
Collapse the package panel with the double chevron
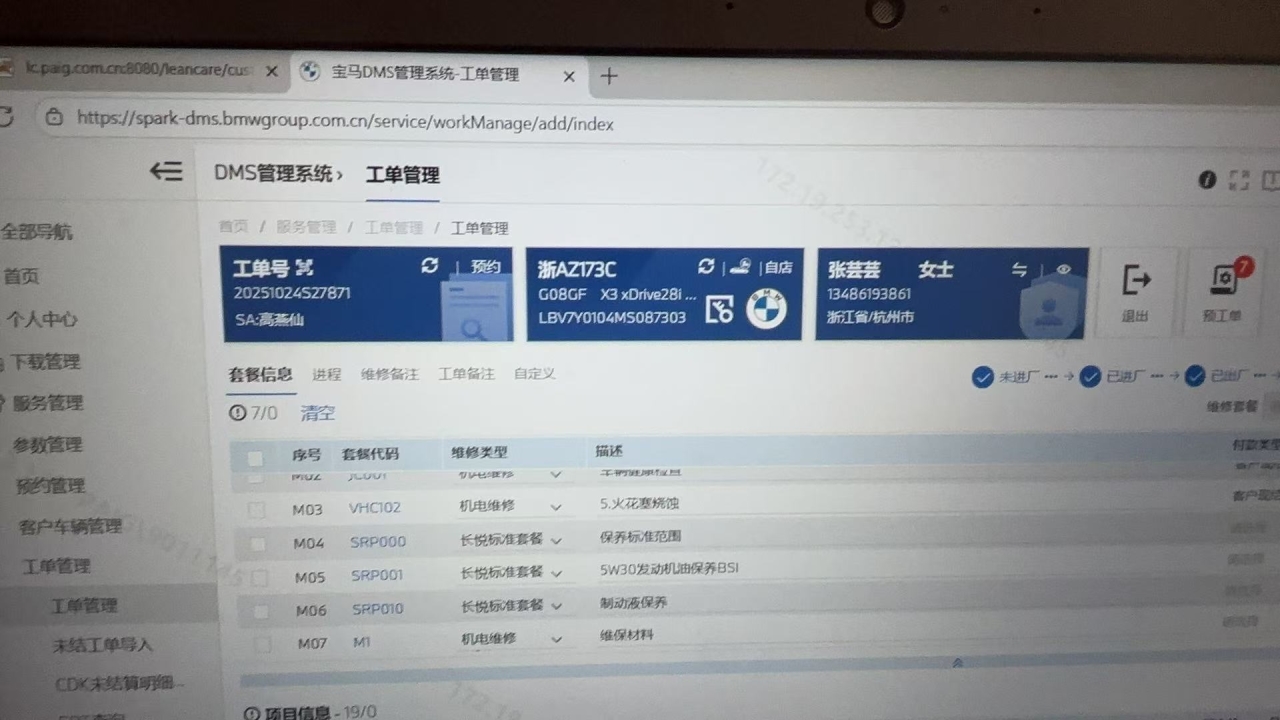(957, 662)
